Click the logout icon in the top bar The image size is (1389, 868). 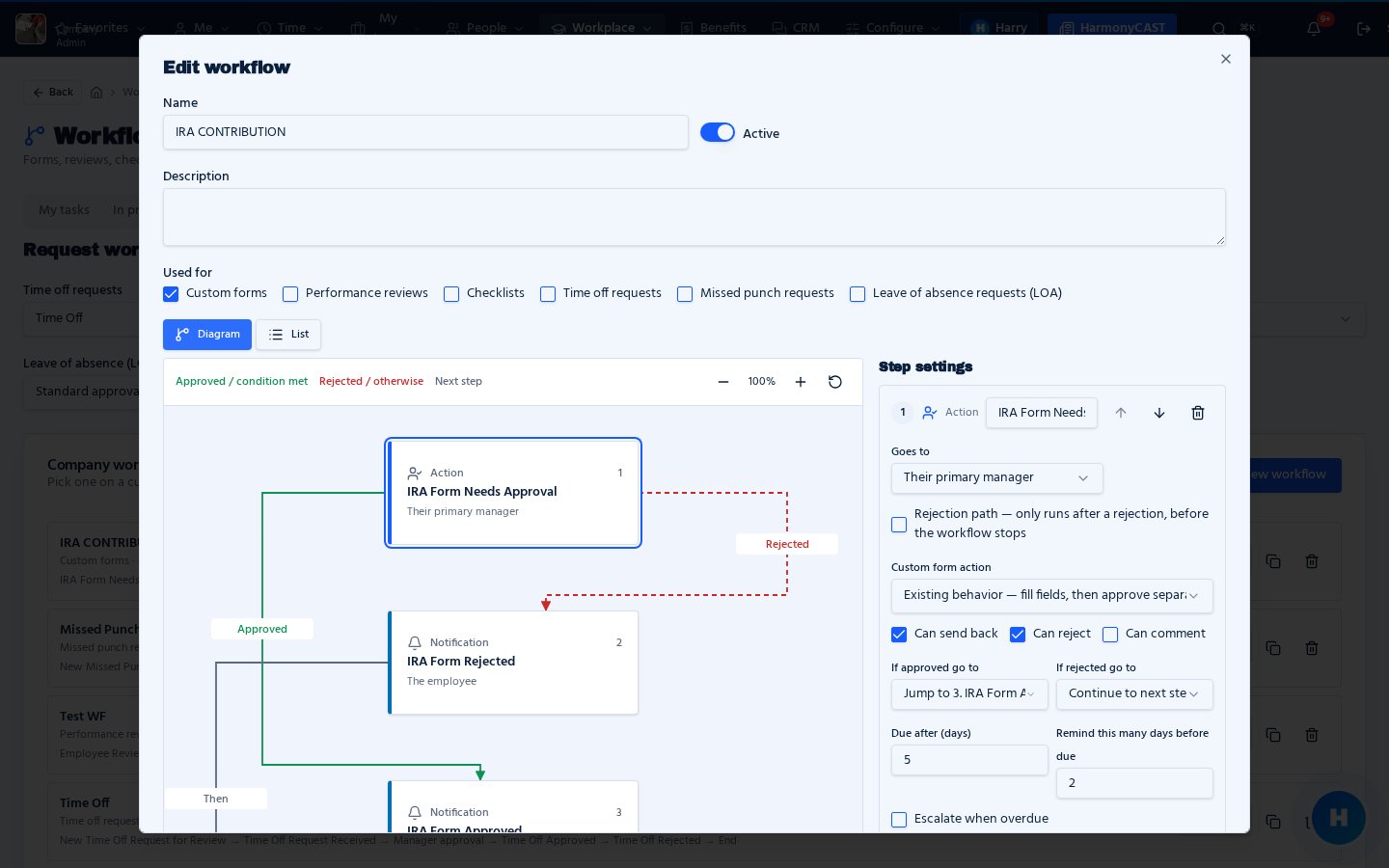[x=1364, y=28]
